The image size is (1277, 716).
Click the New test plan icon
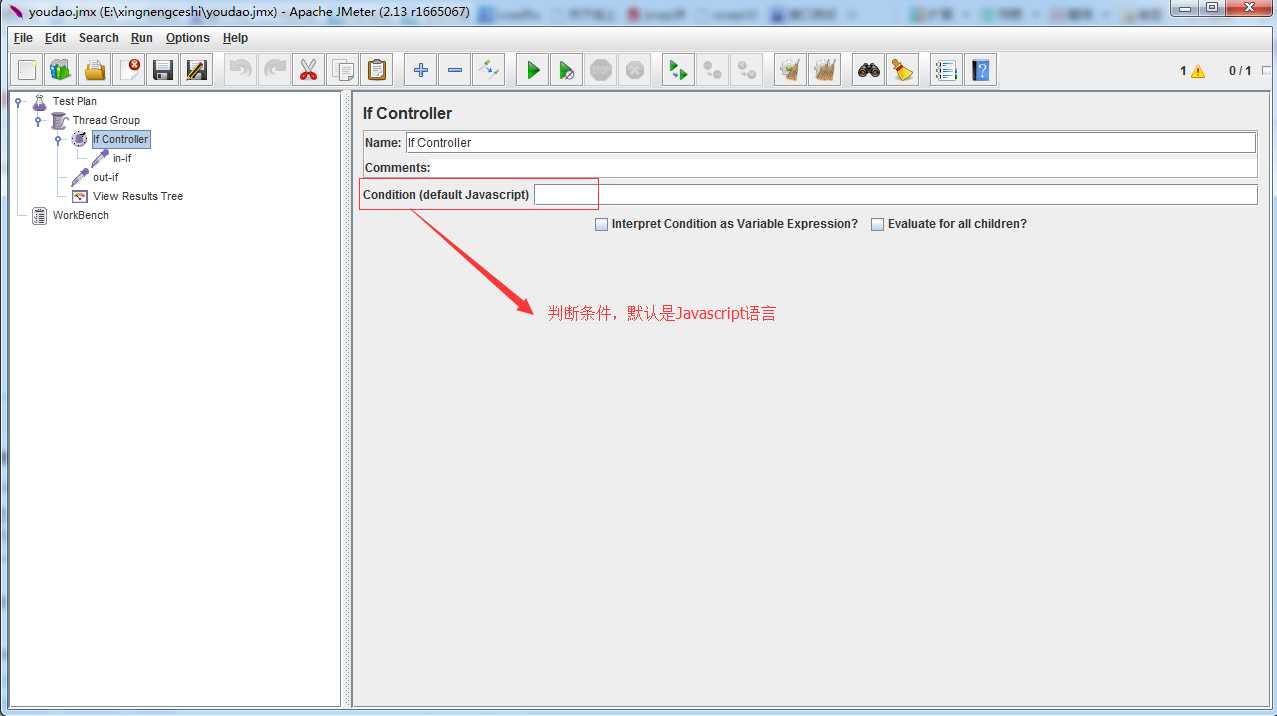(x=27, y=70)
